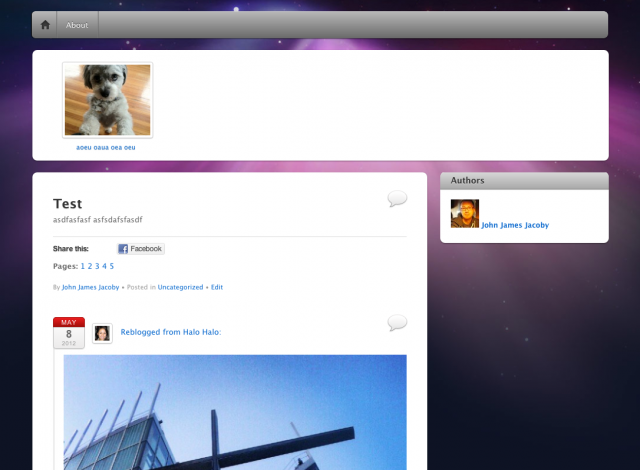Navigate to page 4 of the post
The height and width of the screenshot is (470, 640).
pyautogui.click(x=104, y=267)
